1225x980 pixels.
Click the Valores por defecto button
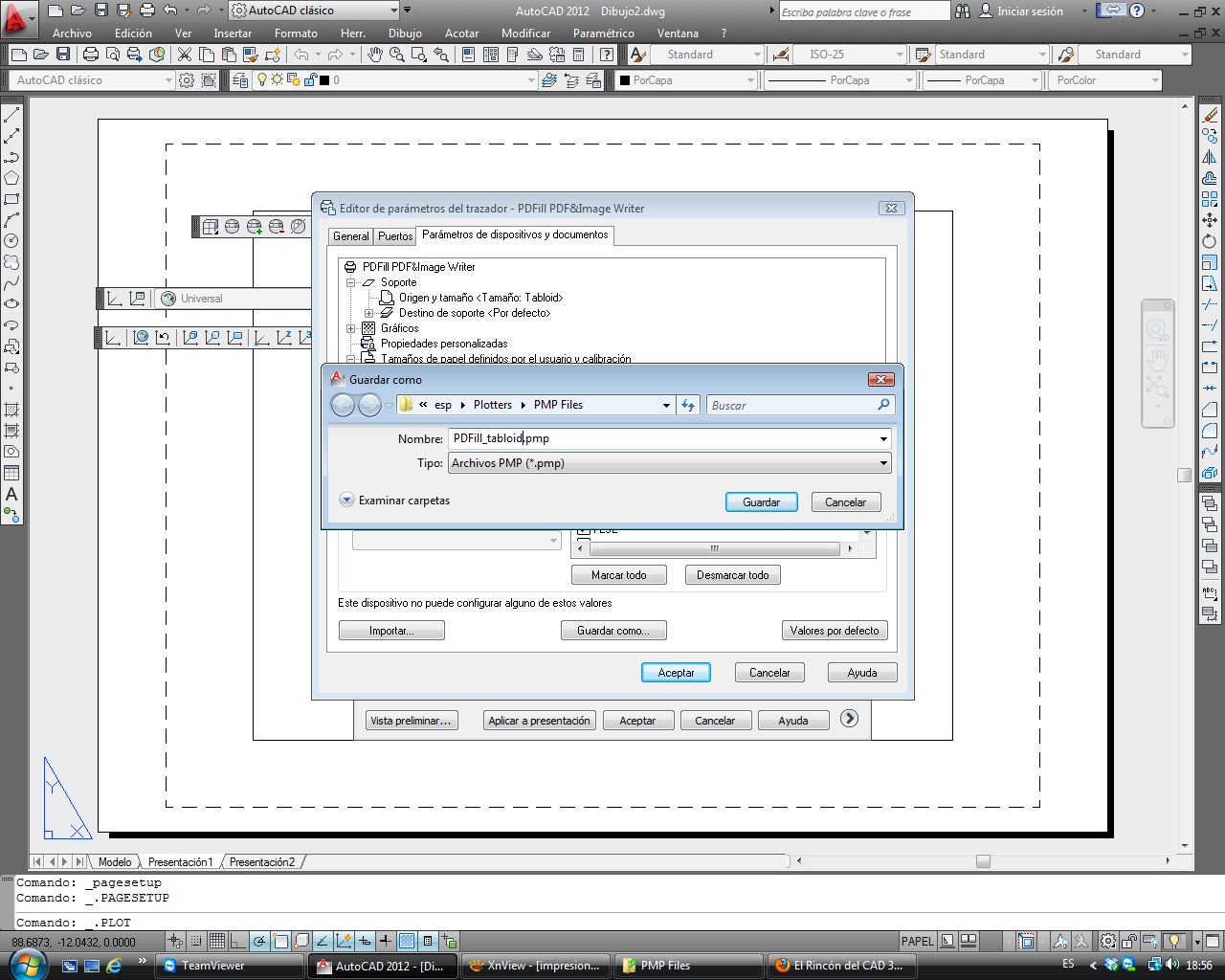(x=835, y=631)
